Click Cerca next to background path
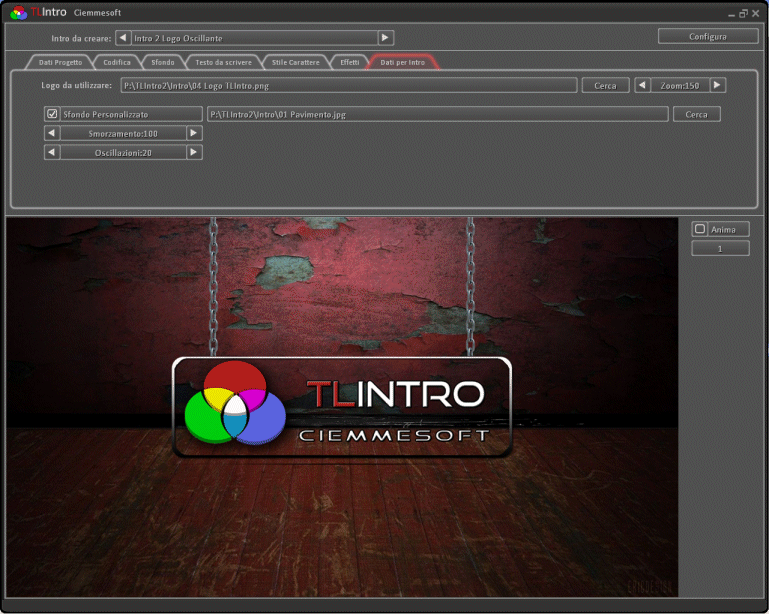Screen dimensions: 769x614 [696, 114]
